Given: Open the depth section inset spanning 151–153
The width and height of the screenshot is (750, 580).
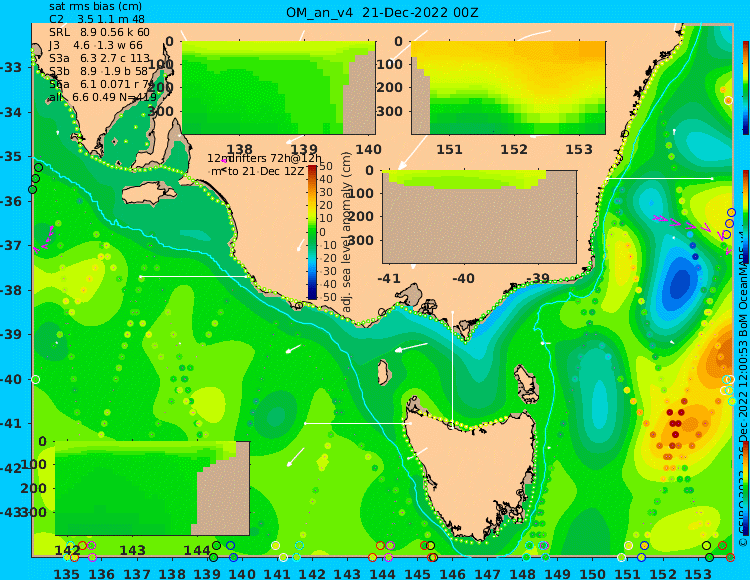Looking at the screenshot, I should tap(508, 88).
